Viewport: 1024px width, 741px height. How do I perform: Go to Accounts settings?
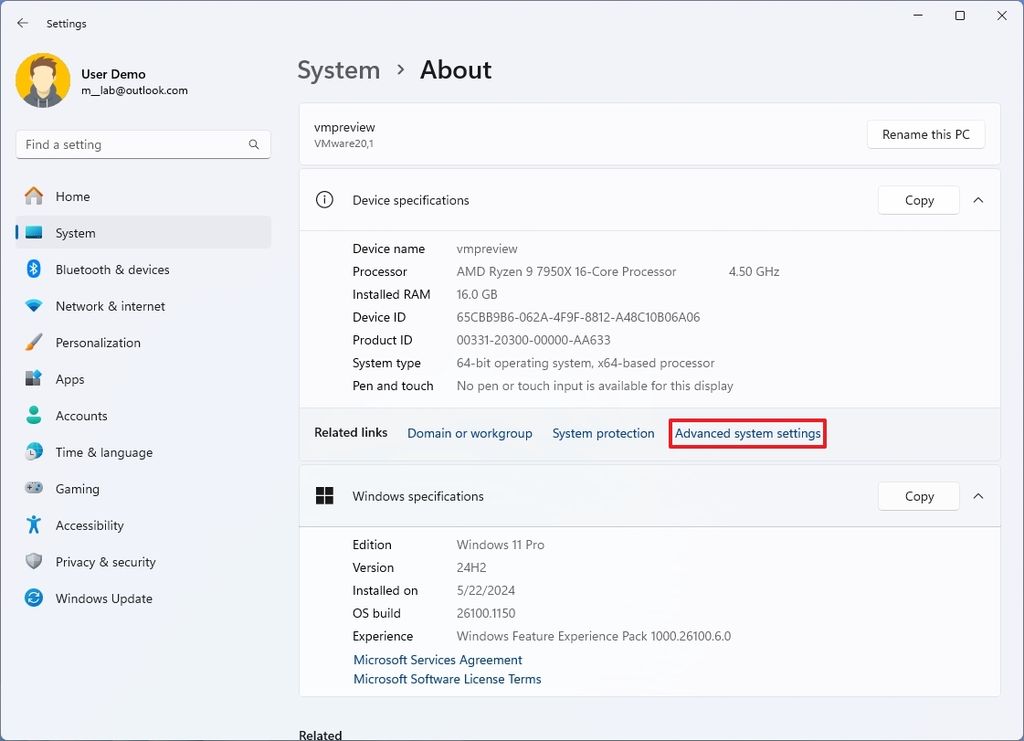81,415
